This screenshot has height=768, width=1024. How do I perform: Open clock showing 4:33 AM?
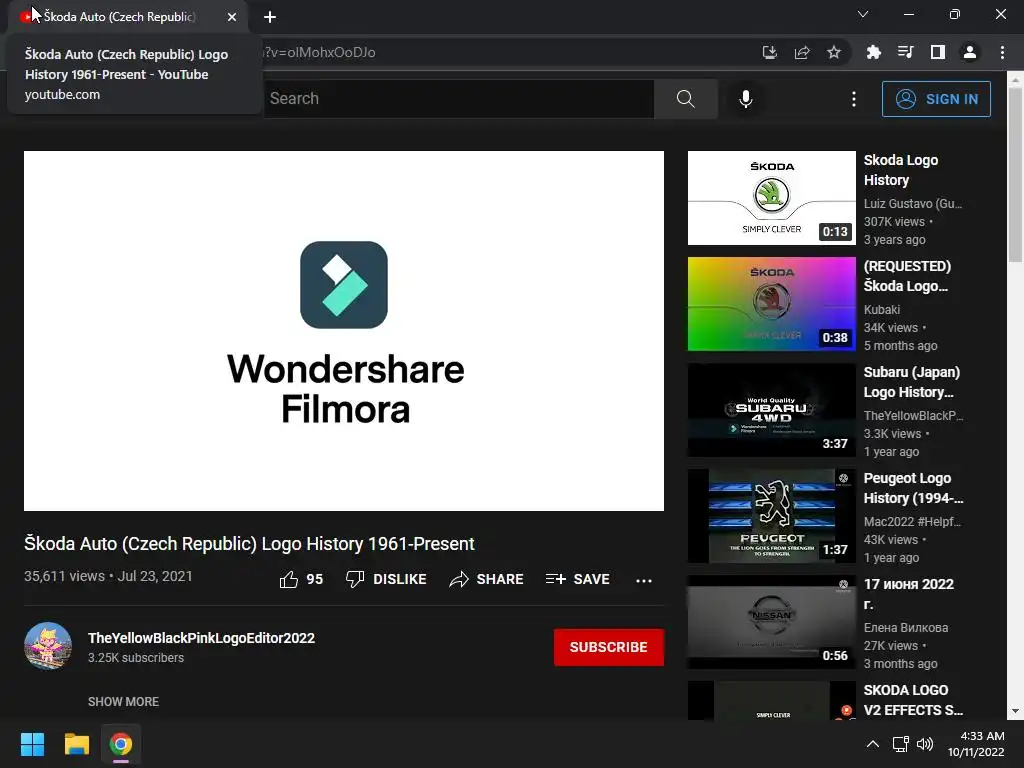point(976,744)
